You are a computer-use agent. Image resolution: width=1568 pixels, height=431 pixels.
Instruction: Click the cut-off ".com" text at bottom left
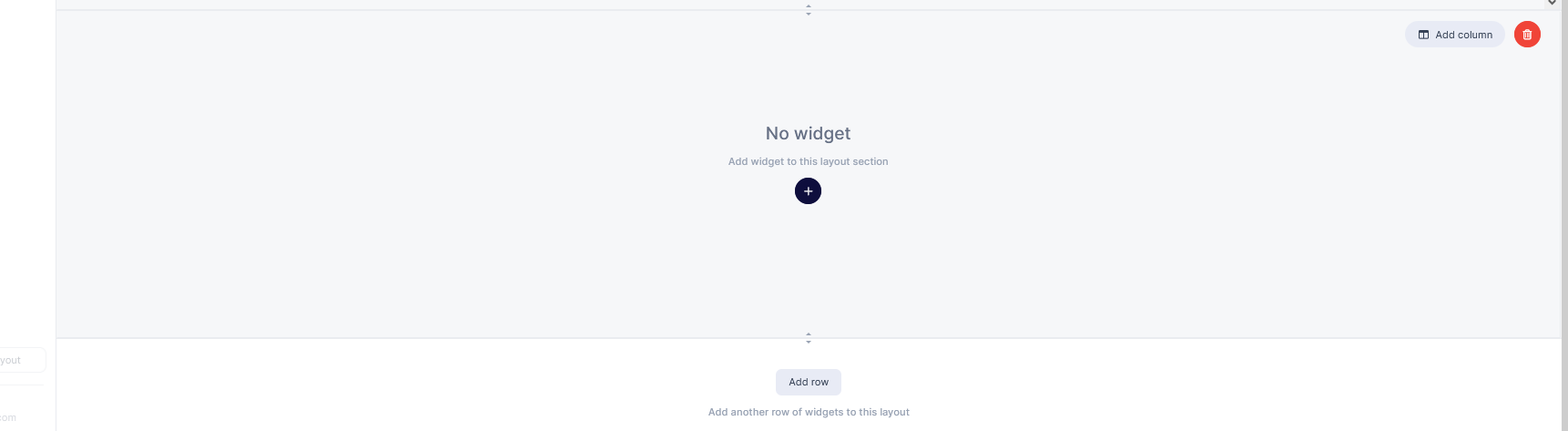click(x=8, y=418)
